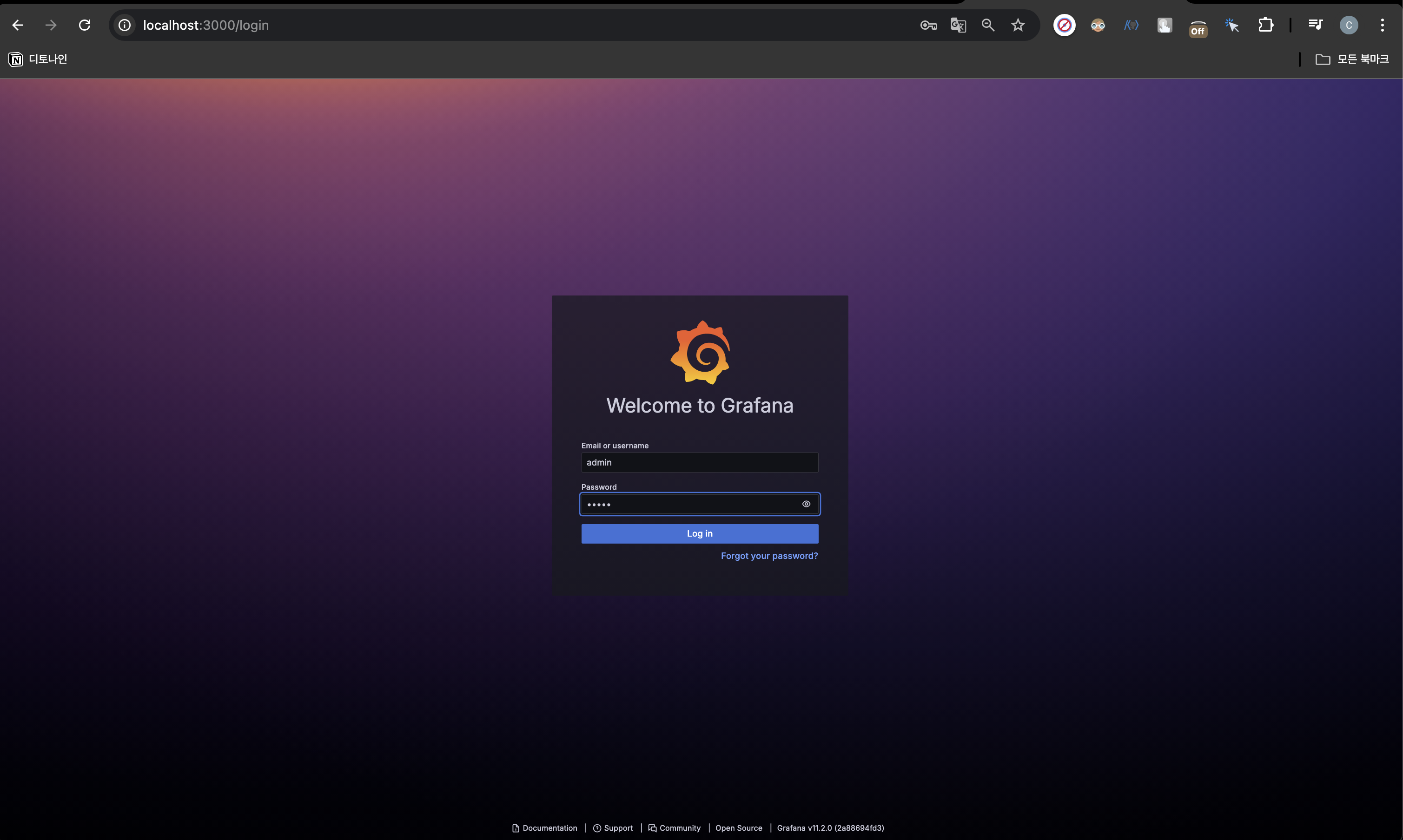1403x840 pixels.
Task: Toggle password visibility eye icon
Action: 806,504
